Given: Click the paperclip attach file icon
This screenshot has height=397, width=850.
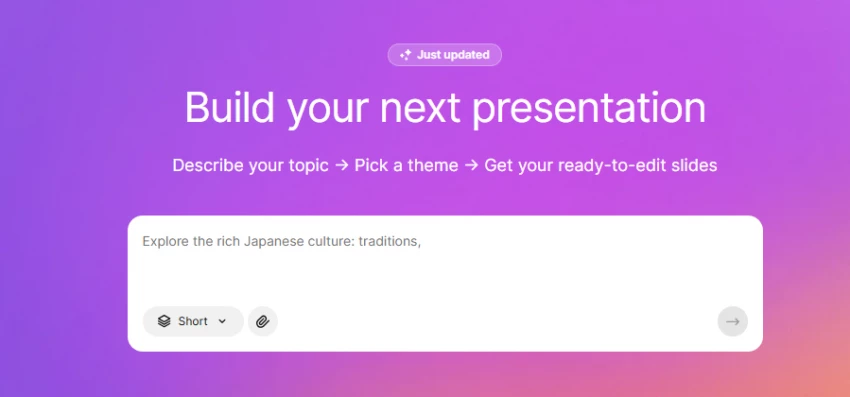Looking at the screenshot, I should [263, 322].
